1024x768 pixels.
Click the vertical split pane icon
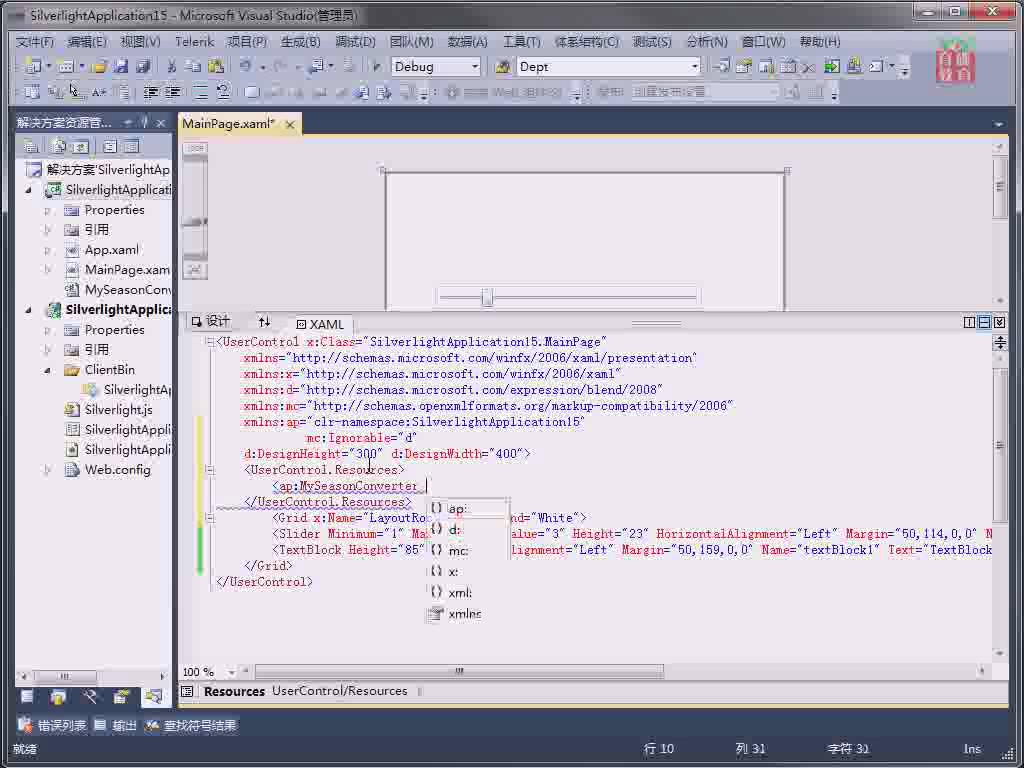pyautogui.click(x=969, y=322)
